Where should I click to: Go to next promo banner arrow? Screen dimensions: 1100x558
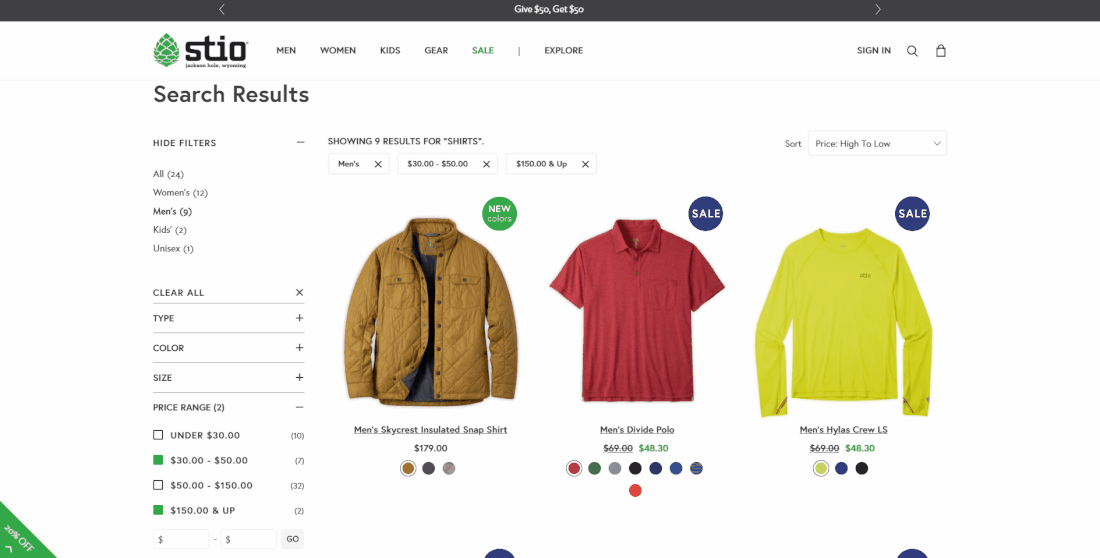point(878,9)
